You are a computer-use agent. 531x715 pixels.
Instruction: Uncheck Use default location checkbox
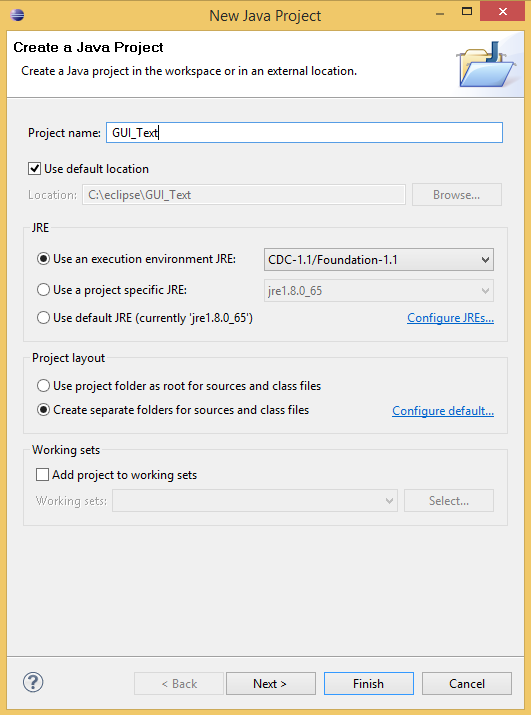[35, 169]
